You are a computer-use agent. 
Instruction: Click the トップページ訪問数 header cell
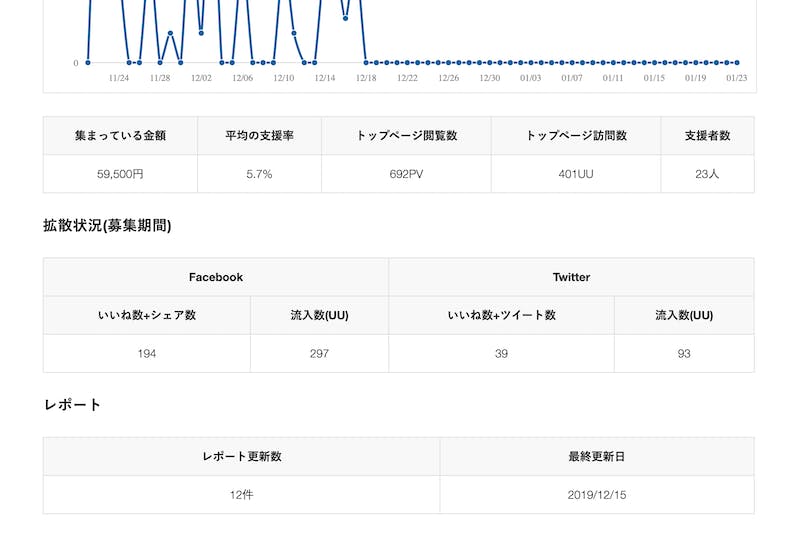[x=576, y=136]
